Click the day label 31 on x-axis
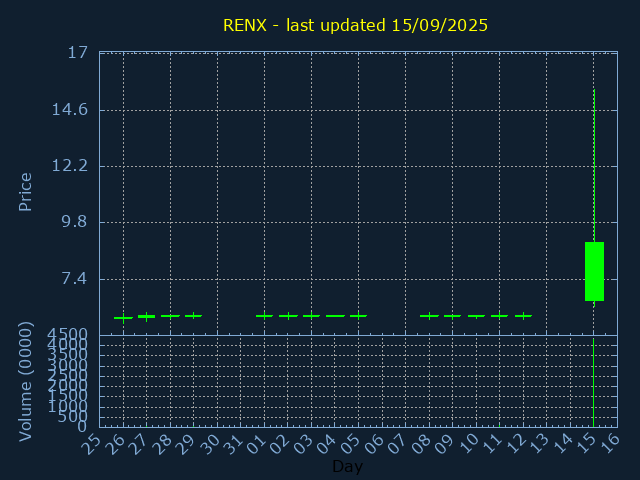640x480 pixels. (232, 444)
